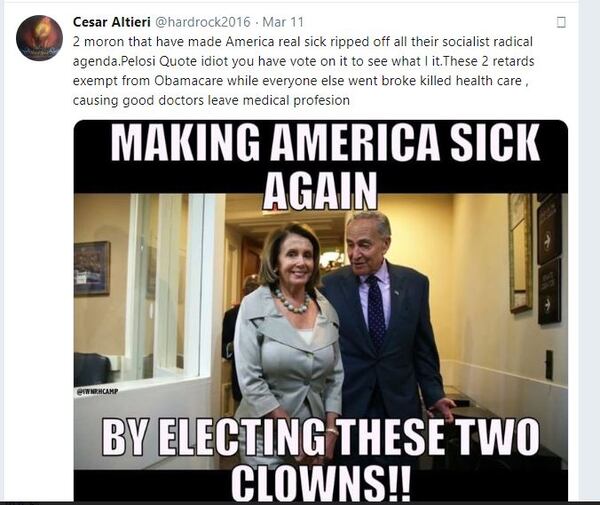The width and height of the screenshot is (600, 505).
Task: Open the attached meme image
Action: (x=321, y=311)
